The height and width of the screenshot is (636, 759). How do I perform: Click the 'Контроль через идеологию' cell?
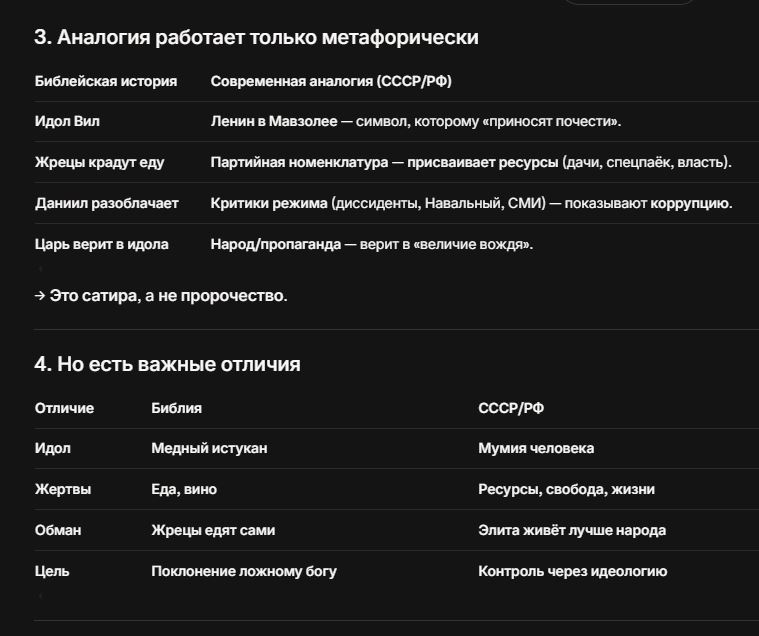click(x=573, y=572)
